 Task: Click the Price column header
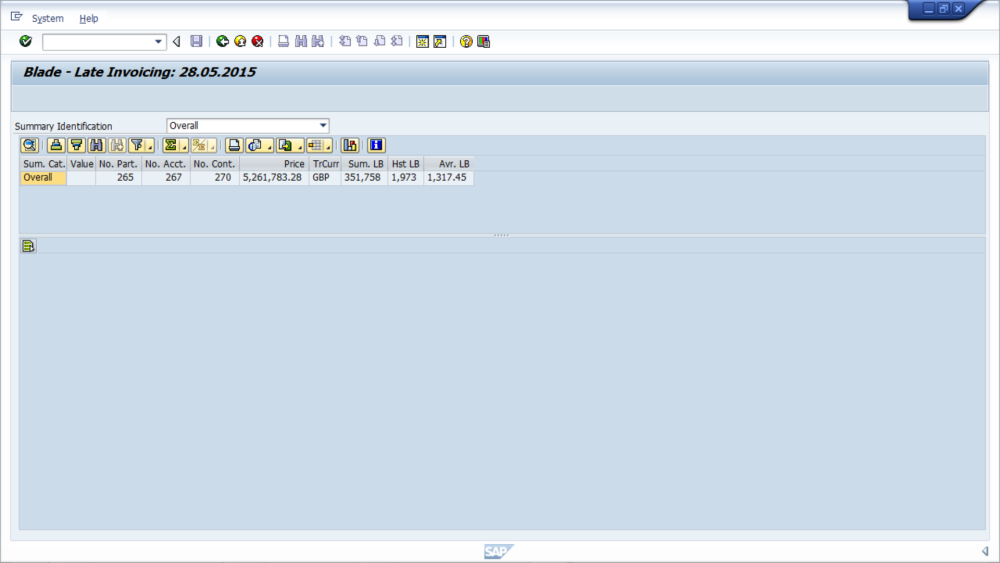pyautogui.click(x=274, y=164)
